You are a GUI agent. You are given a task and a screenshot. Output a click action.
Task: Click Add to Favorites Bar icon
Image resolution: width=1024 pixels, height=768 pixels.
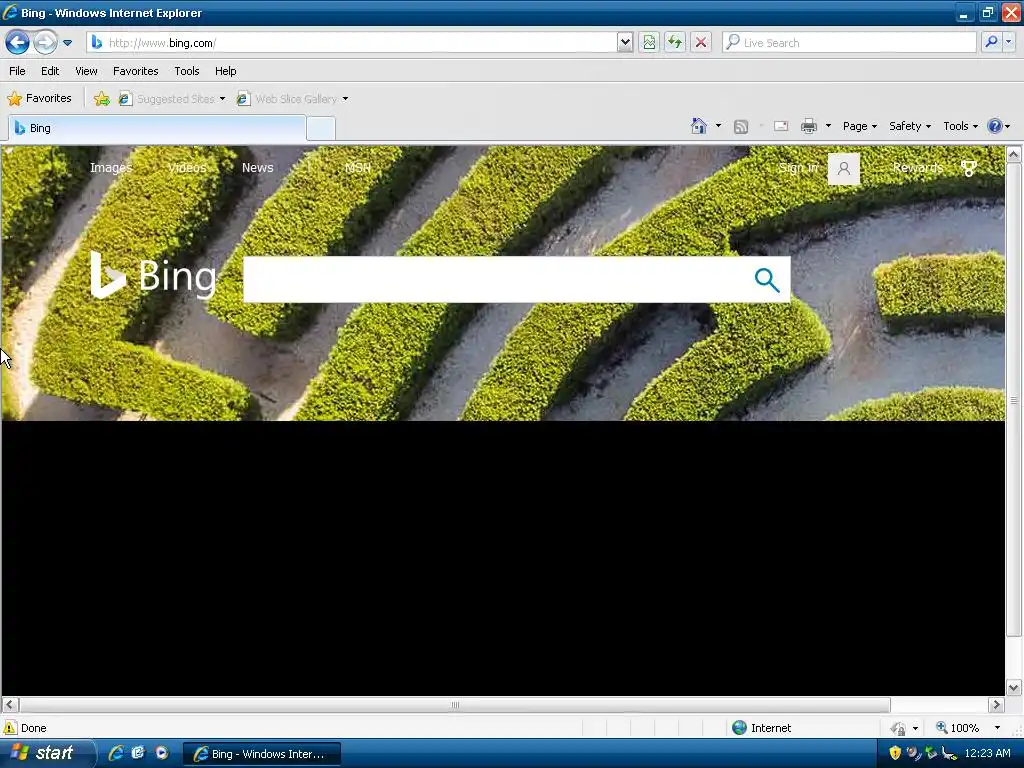pos(102,99)
